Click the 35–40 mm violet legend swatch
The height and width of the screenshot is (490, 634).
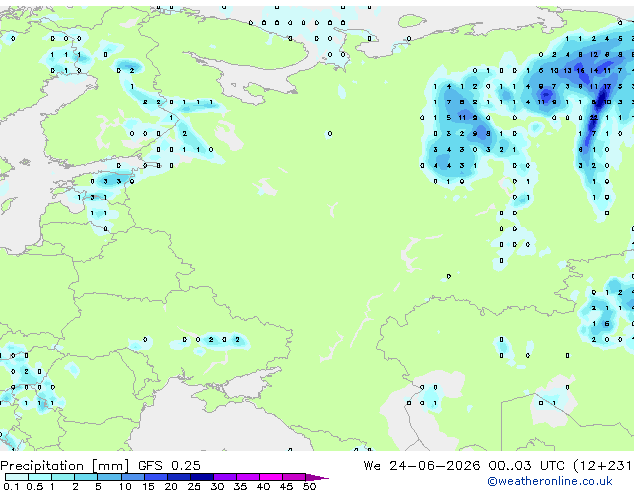(x=248, y=477)
